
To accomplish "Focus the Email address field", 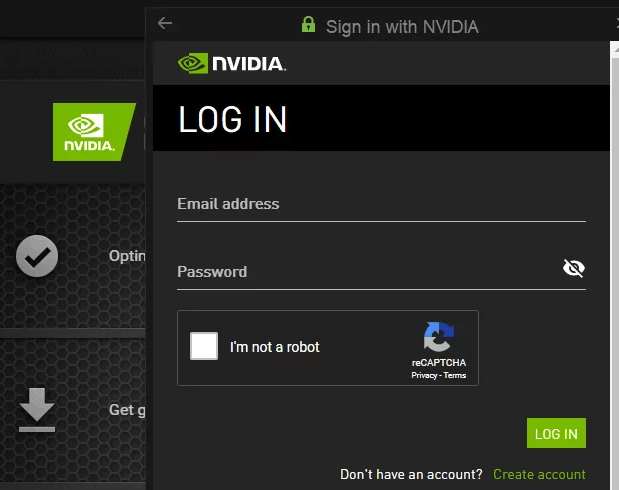I will [381, 205].
